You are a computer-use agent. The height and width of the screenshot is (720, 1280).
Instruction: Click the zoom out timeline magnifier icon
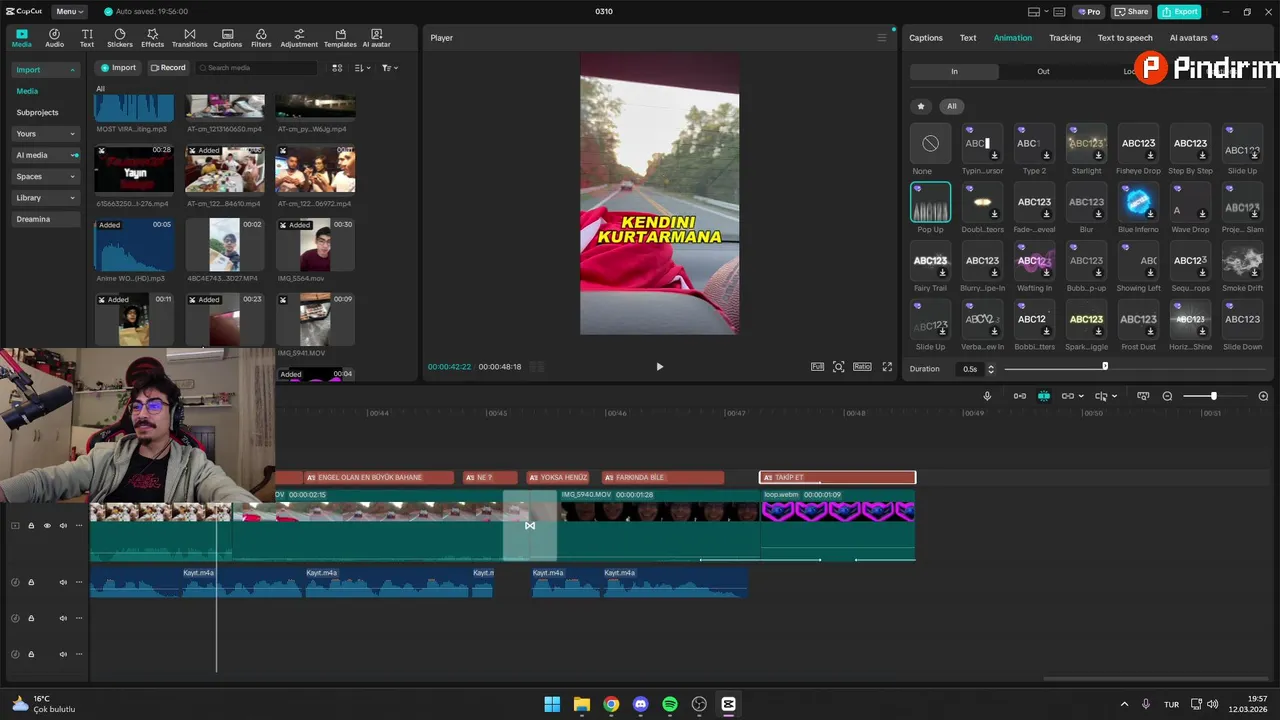[x=1167, y=396]
